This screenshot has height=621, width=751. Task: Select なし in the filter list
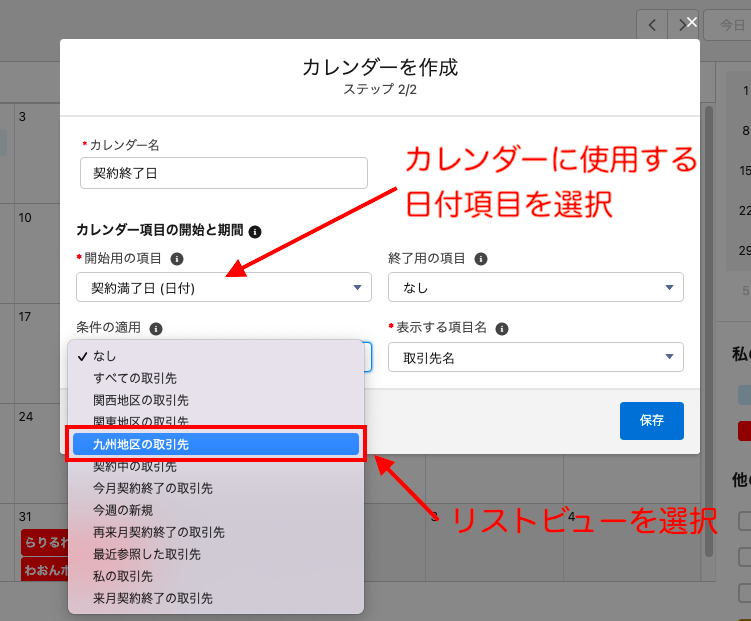[x=216, y=356]
